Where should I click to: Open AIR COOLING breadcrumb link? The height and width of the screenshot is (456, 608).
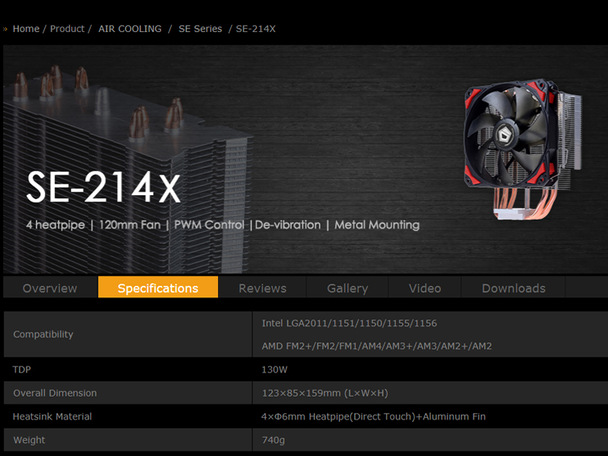coord(130,29)
